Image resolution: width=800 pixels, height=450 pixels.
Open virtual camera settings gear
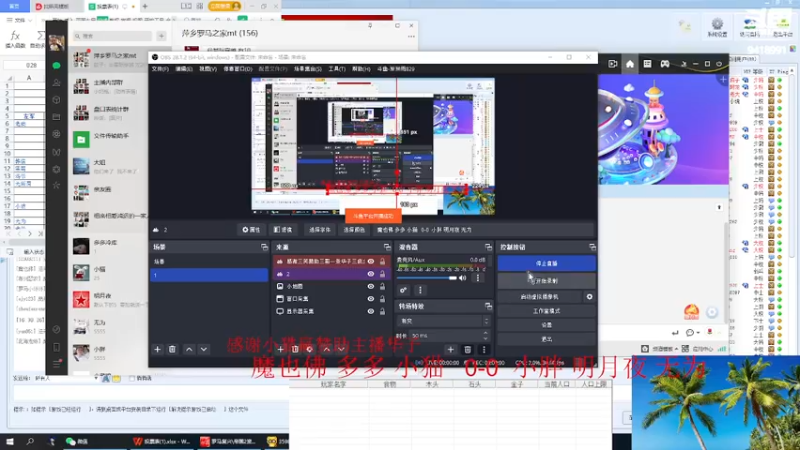(589, 296)
